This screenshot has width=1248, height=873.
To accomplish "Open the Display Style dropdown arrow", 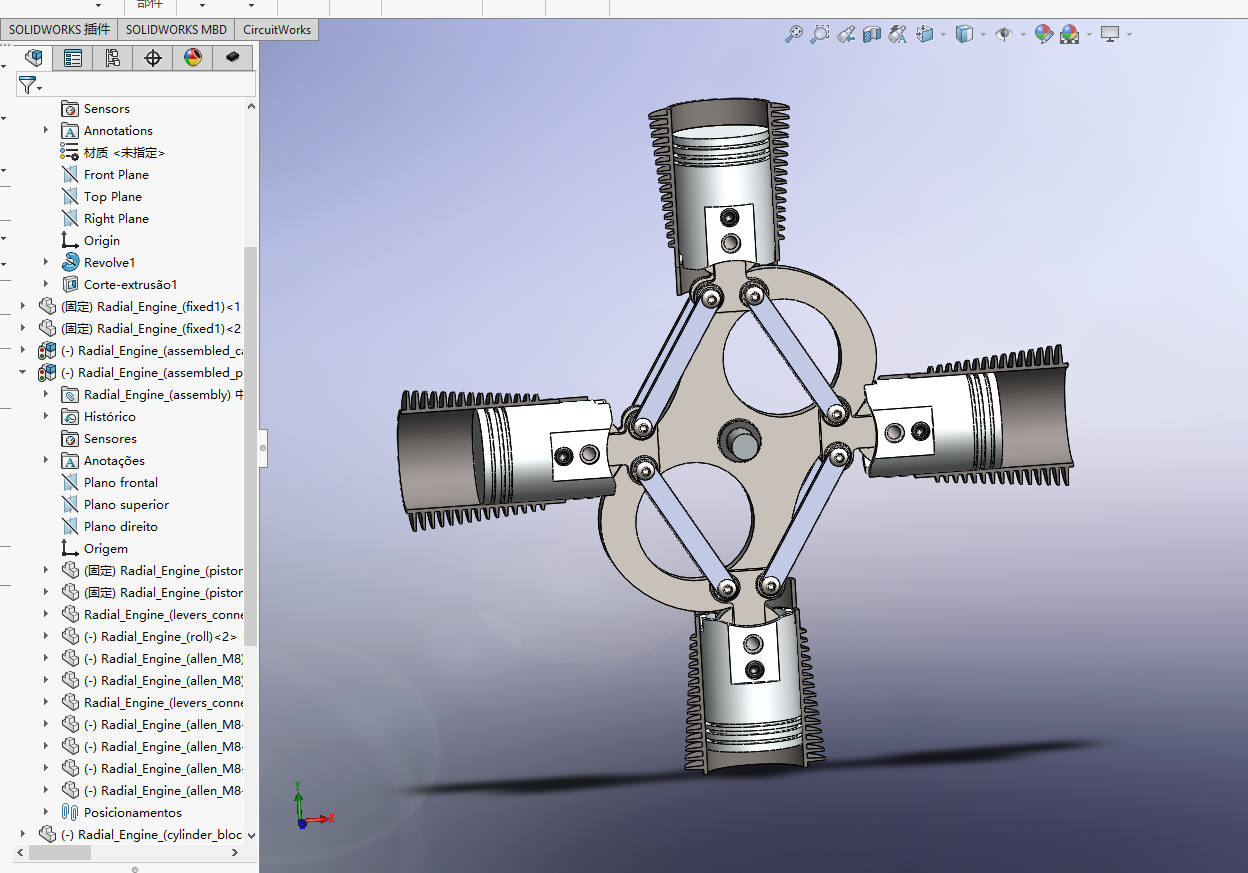I will (x=983, y=35).
